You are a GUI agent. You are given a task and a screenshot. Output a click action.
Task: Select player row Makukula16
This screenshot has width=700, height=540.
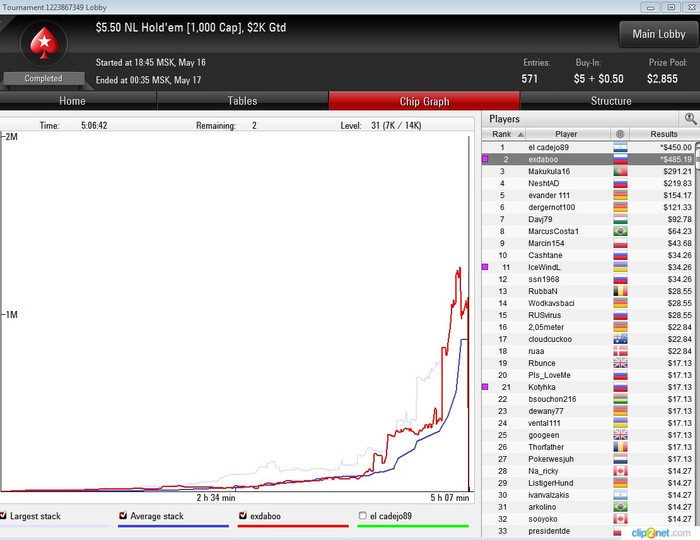[588, 171]
